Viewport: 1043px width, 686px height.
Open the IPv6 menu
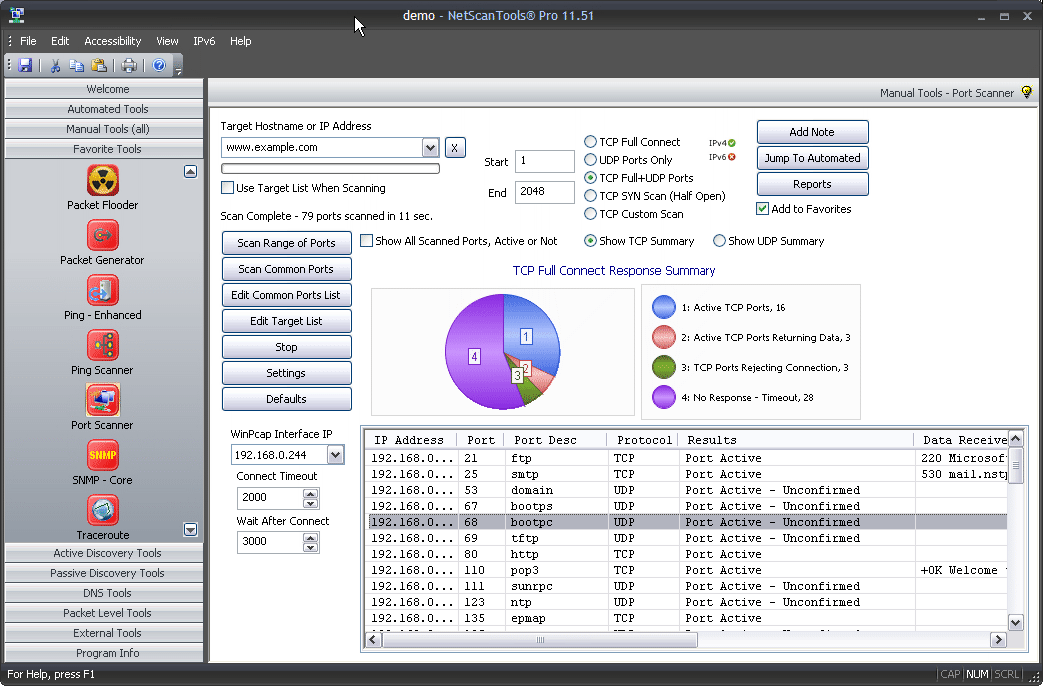(204, 41)
